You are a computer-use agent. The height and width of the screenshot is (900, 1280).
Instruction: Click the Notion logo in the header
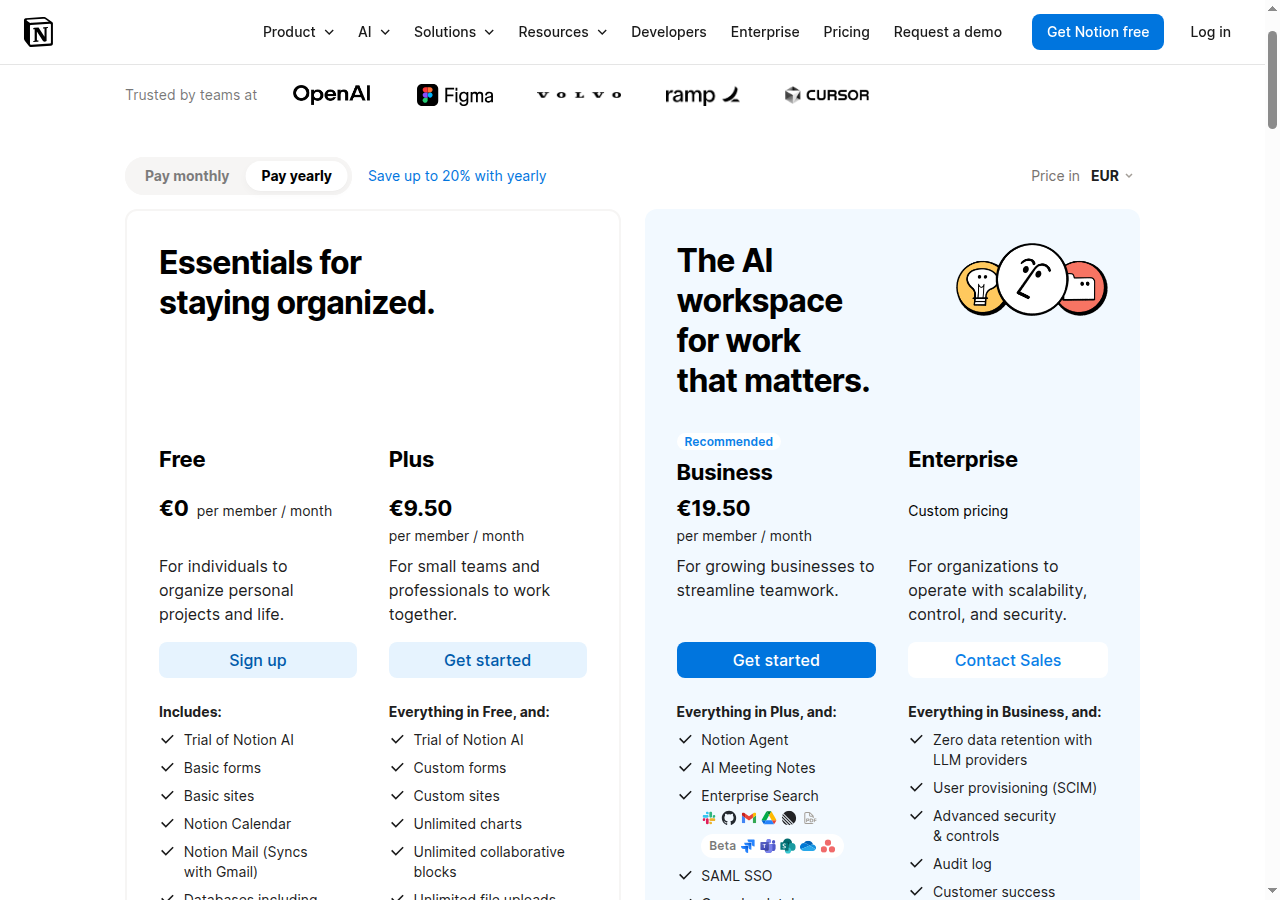[x=38, y=32]
